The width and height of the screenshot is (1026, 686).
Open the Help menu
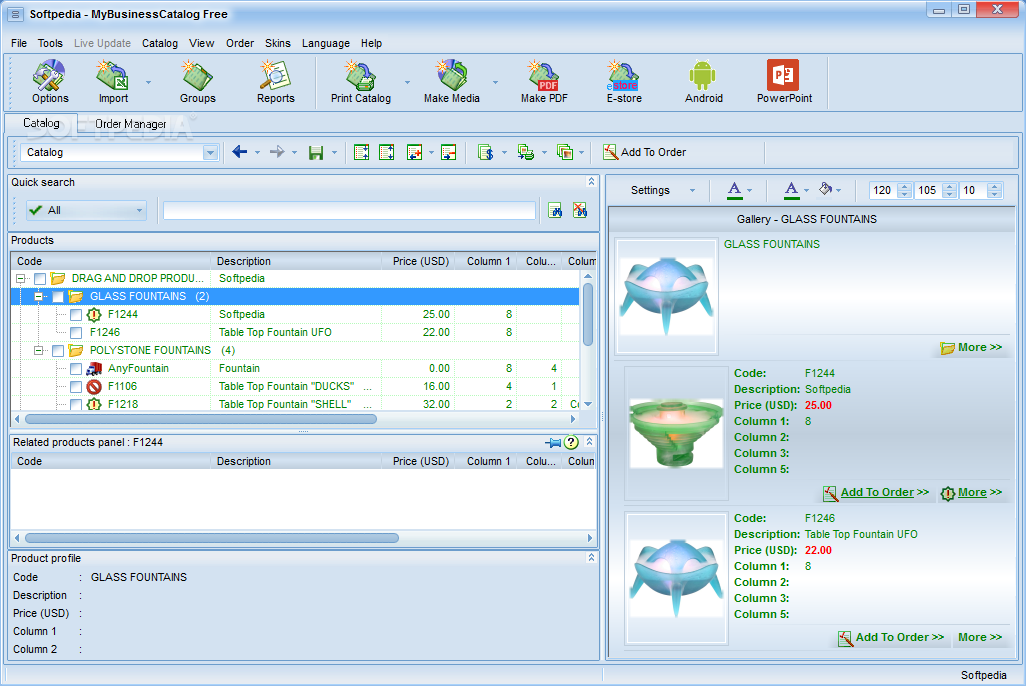click(x=371, y=43)
